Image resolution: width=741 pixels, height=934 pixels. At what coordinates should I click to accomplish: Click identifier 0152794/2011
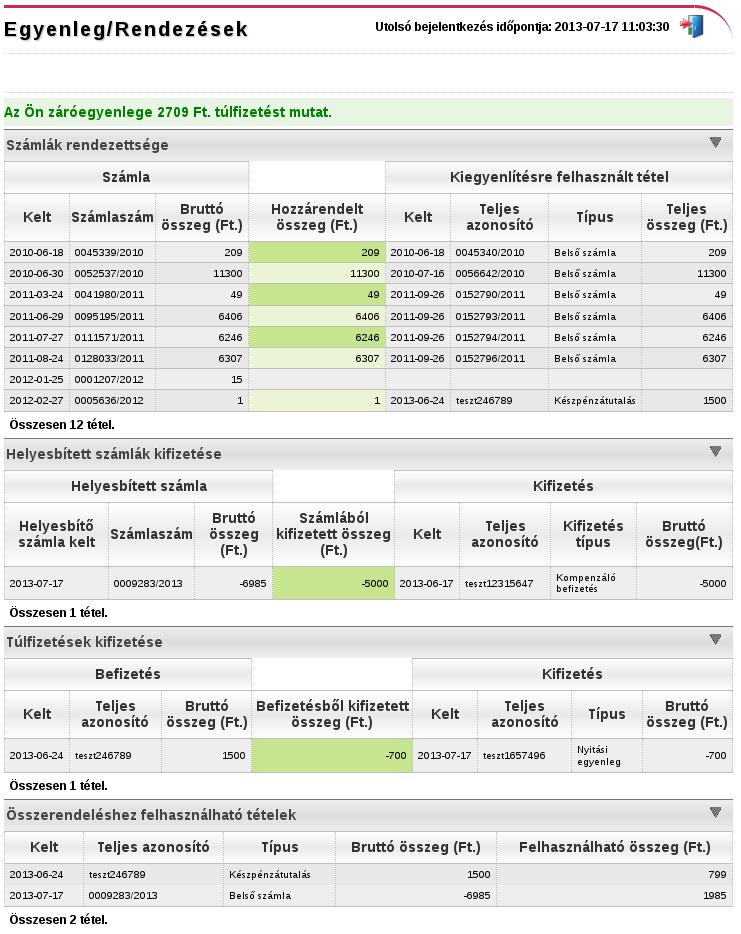[x=490, y=337]
